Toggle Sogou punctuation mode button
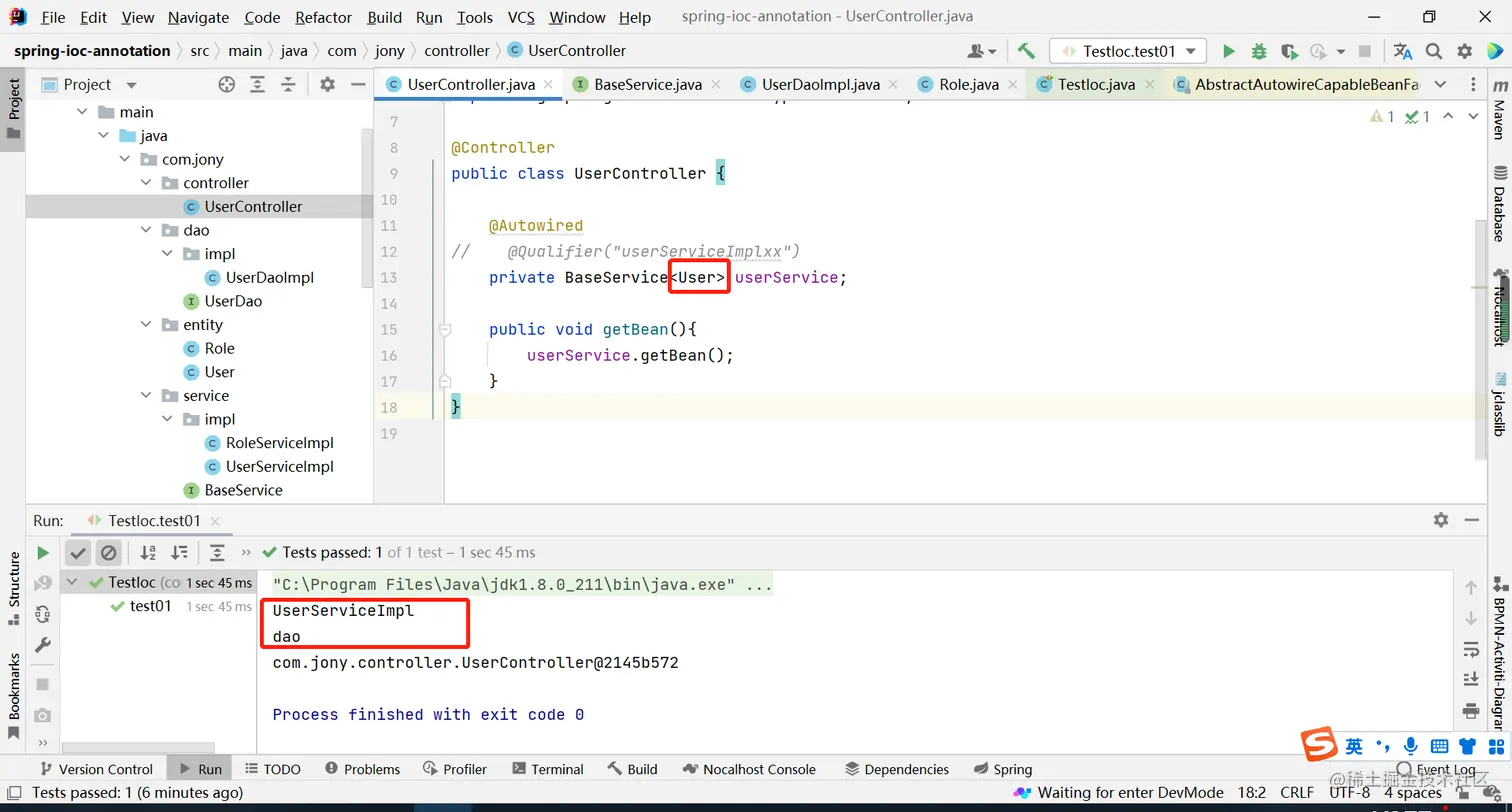The image size is (1512, 812). coord(1383,746)
